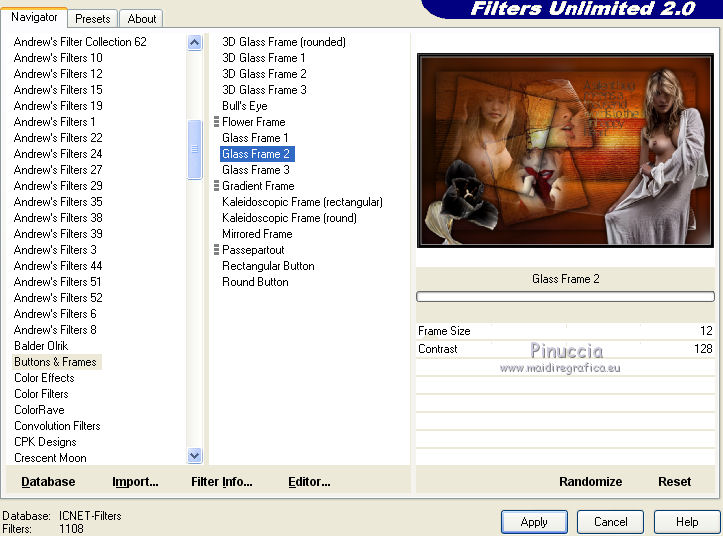Select Crescent Moon category
This screenshot has height=536, width=723.
point(50,458)
